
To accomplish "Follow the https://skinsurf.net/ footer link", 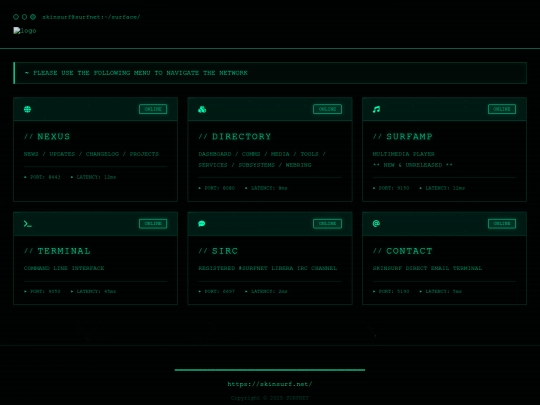I will 270,384.
